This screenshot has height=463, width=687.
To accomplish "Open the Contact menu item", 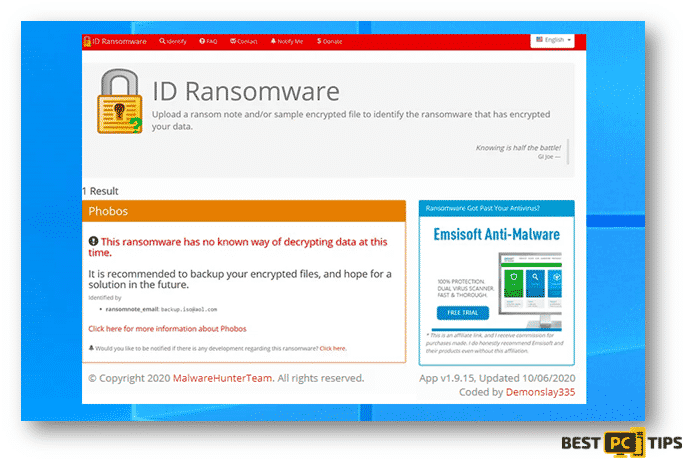I will coord(244,41).
